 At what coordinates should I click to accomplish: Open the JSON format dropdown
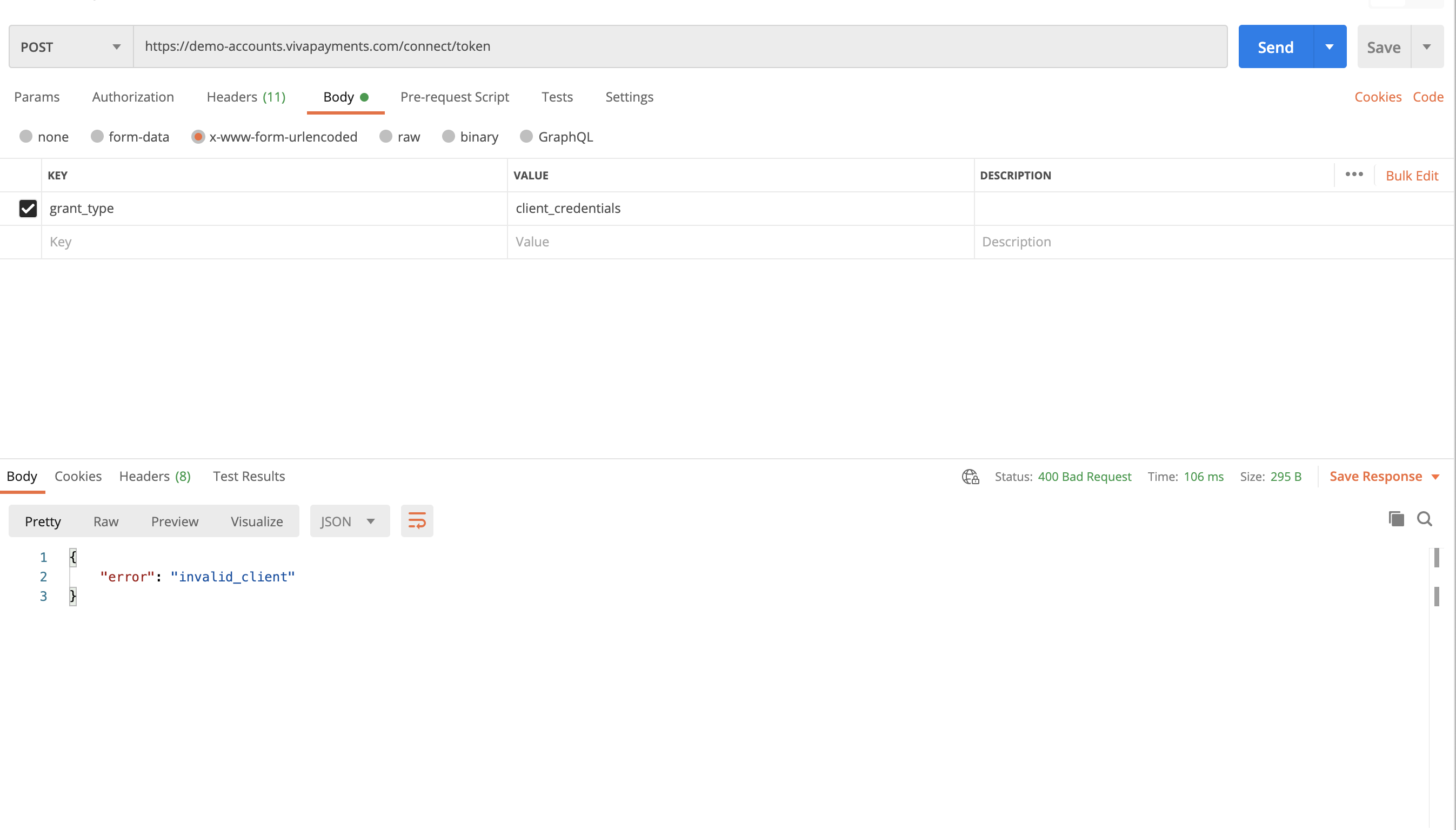tap(350, 520)
